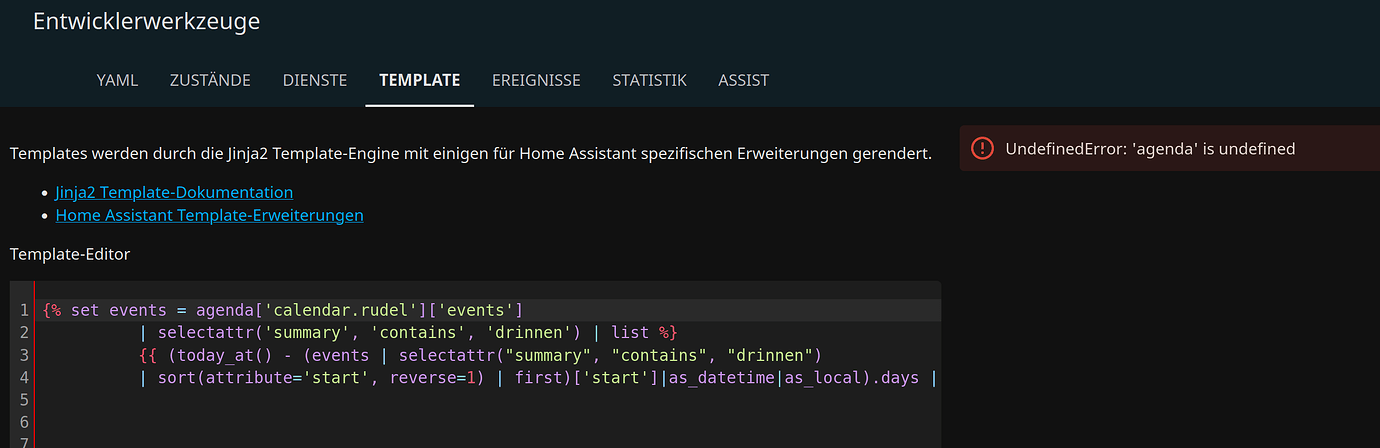
Task: Click the empty line 5 in editor
Action: click(490, 401)
